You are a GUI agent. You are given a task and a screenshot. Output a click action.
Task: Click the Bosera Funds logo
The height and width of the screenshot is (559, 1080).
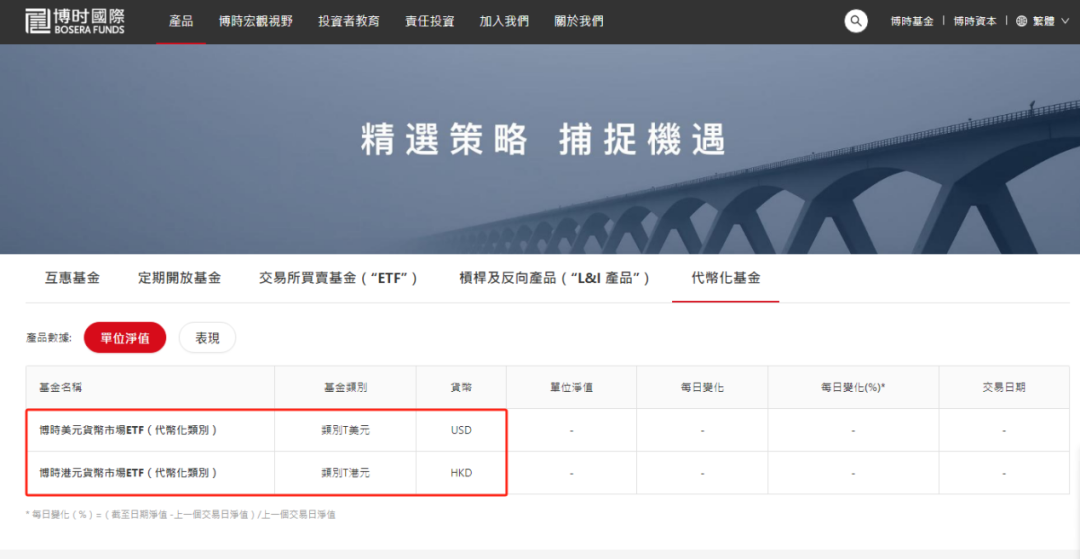click(x=76, y=20)
